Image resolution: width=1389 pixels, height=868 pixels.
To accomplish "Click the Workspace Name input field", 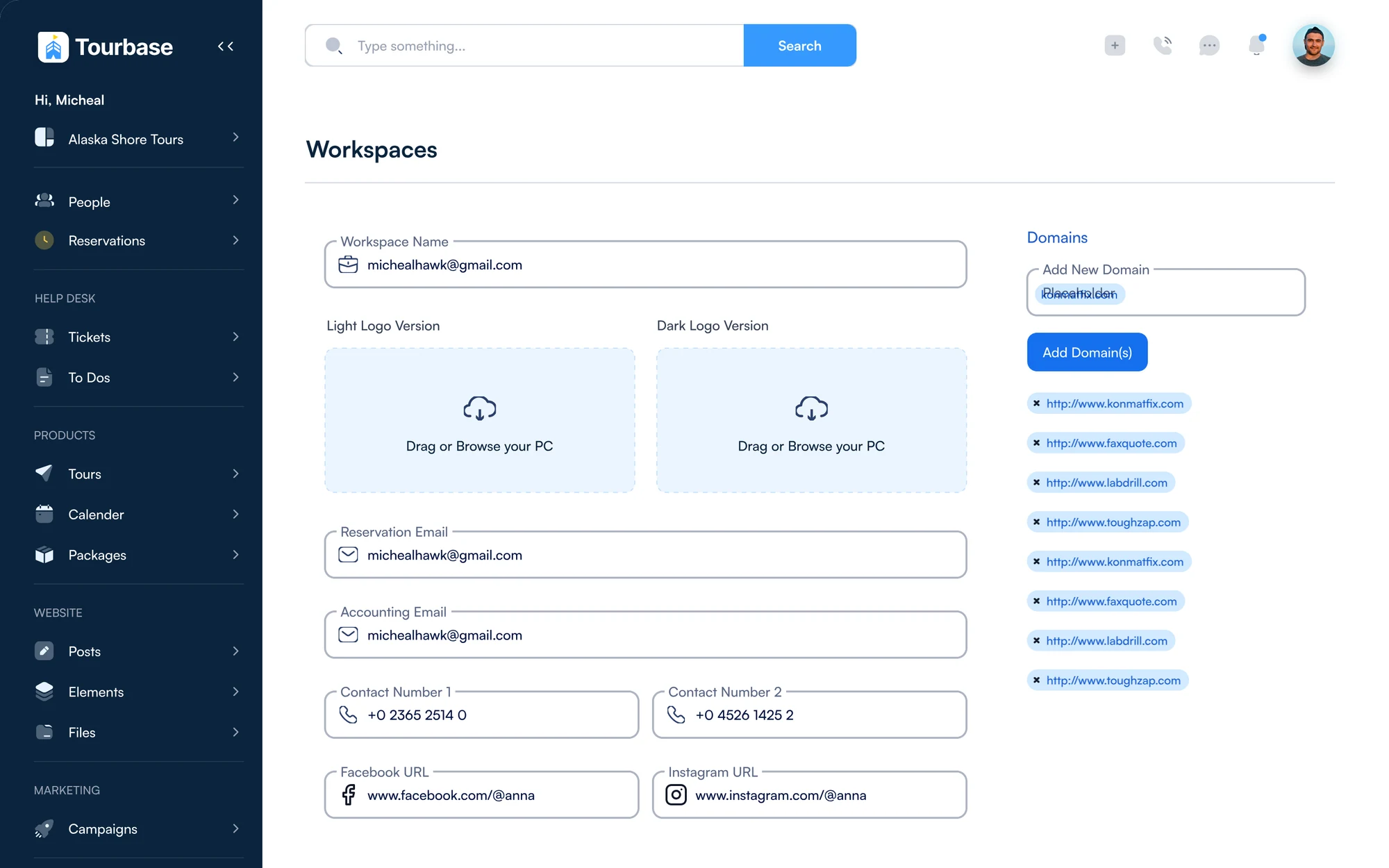I will (645, 265).
